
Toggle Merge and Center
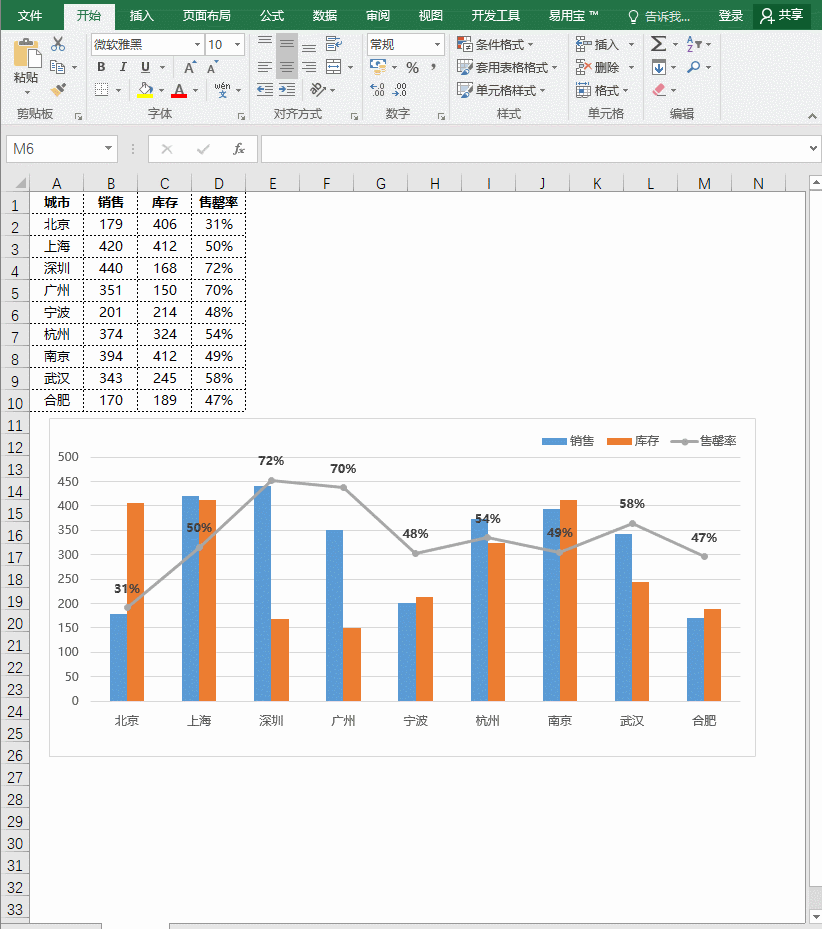pyautogui.click(x=334, y=67)
